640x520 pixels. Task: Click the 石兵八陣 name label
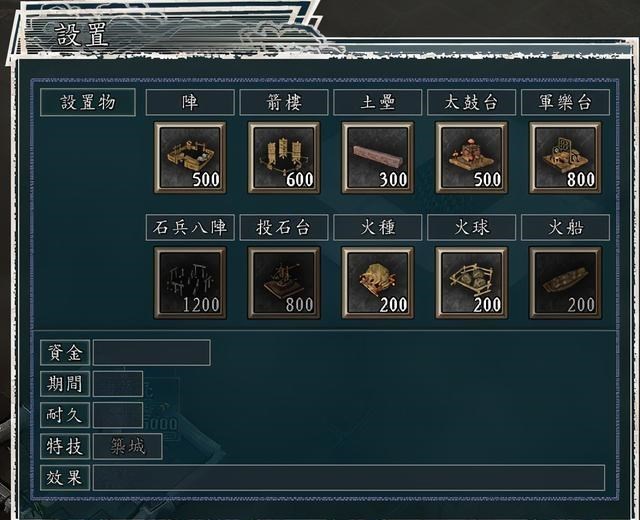click(190, 227)
